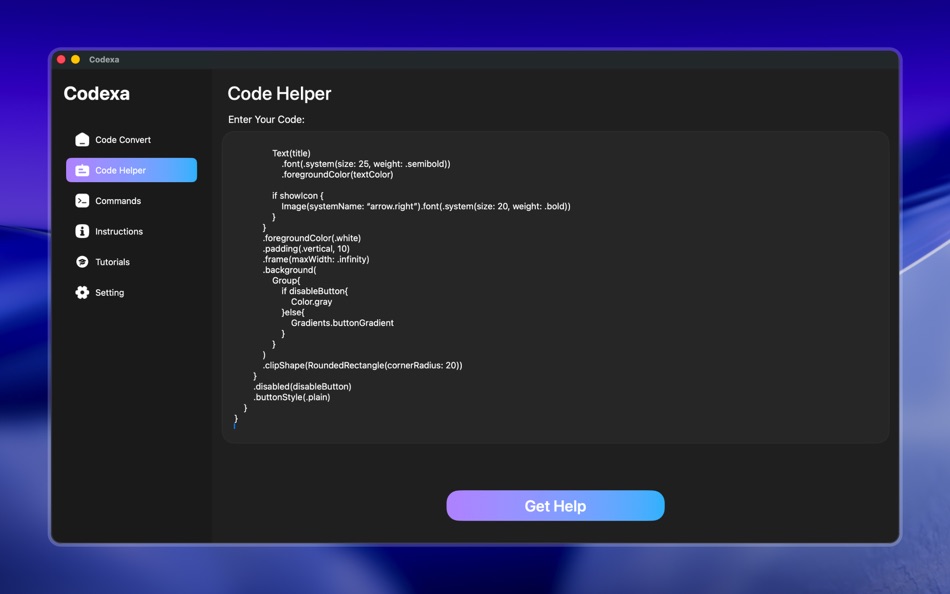The height and width of the screenshot is (594, 950).
Task: Select the Code Helper menu label
Action: (120, 170)
